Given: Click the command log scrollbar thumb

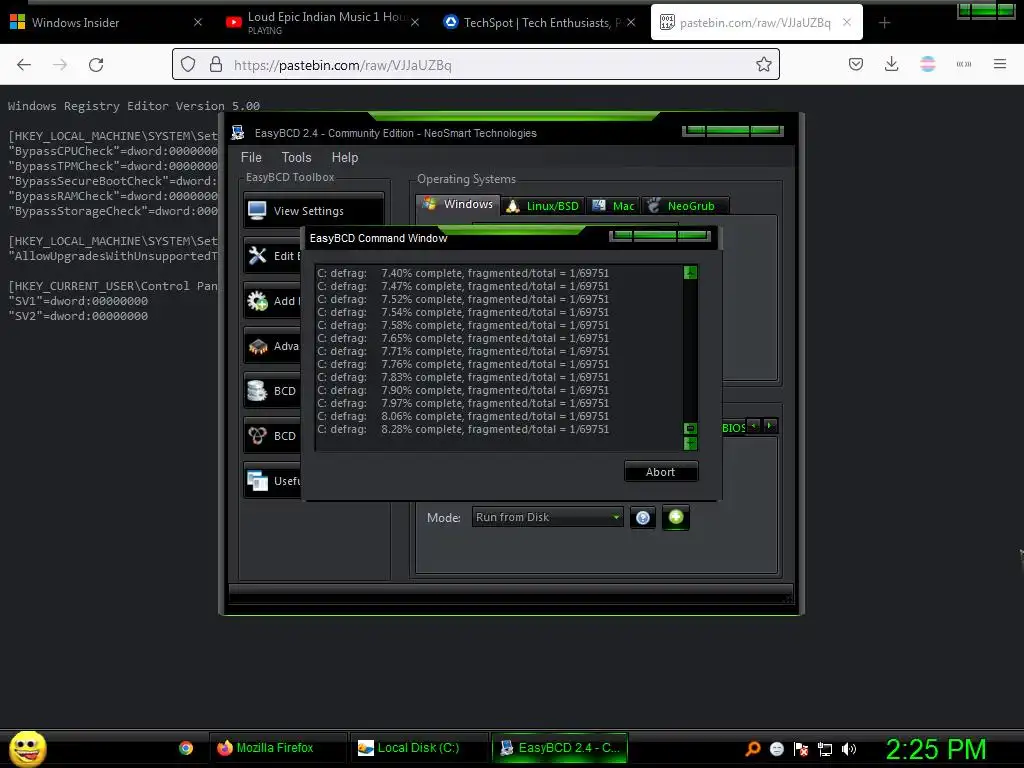Looking at the screenshot, I should tap(690, 428).
